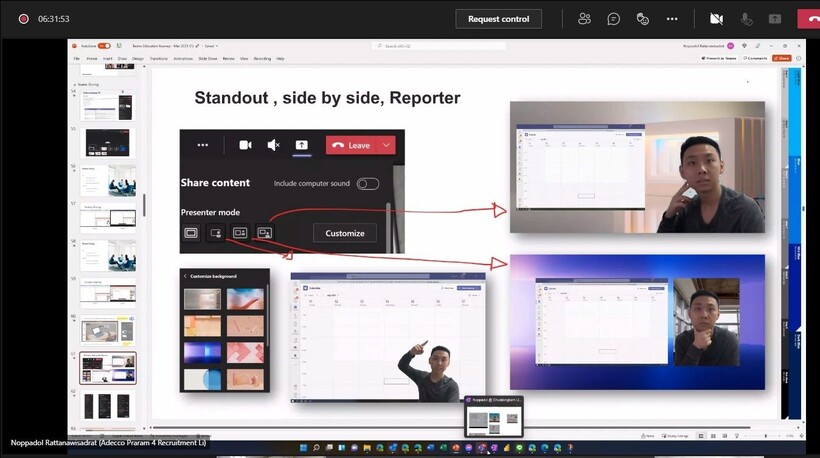The width and height of the screenshot is (820, 458).
Task: Select slide thumbnail 56 in slide panel
Action: pyautogui.click(x=108, y=180)
